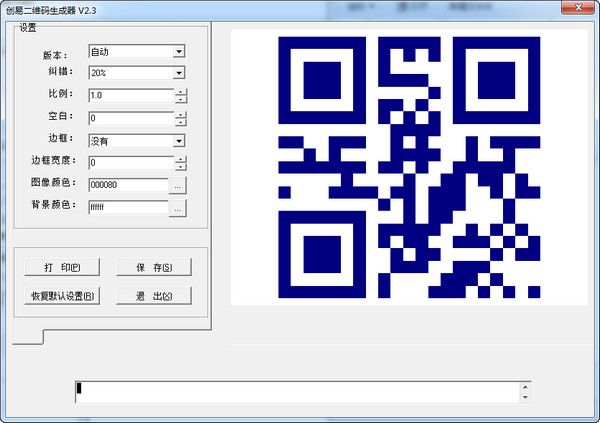This screenshot has width=600, height=423.
Task: Click 恢复默认设置(R) button
Action: 62,296
